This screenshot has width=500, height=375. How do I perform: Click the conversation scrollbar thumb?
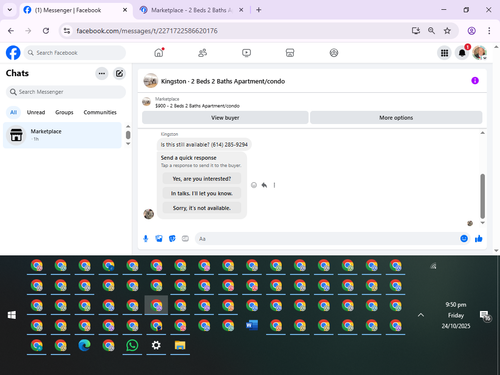click(x=482, y=196)
